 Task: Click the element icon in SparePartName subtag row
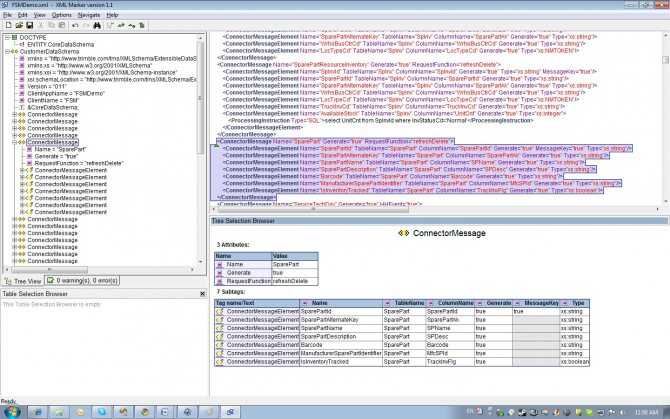pos(220,328)
